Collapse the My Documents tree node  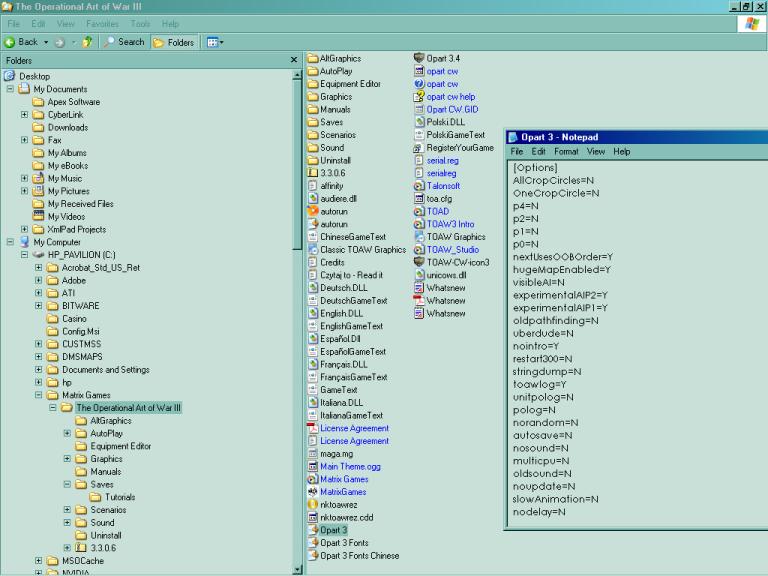click(10, 89)
